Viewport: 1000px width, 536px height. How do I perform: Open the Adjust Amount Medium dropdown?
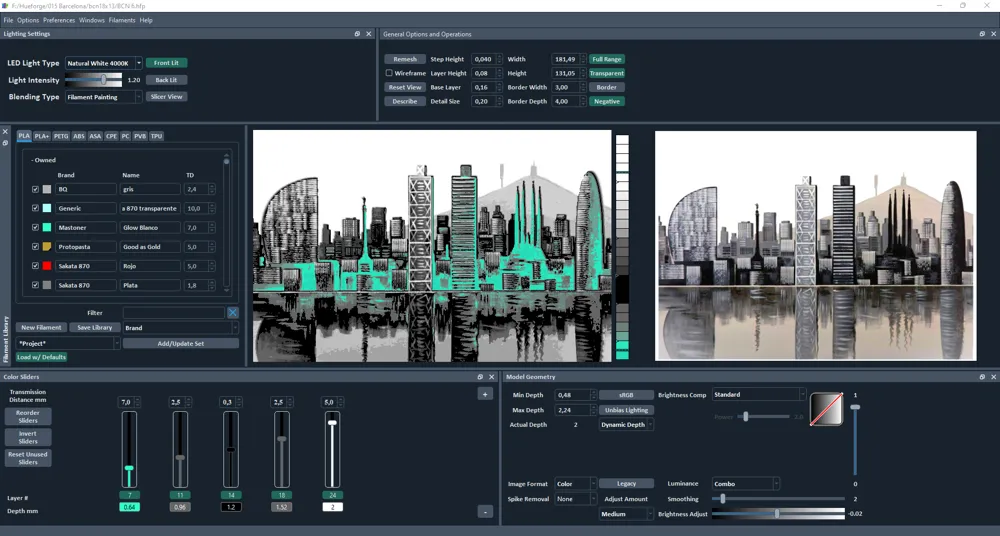[x=626, y=514]
